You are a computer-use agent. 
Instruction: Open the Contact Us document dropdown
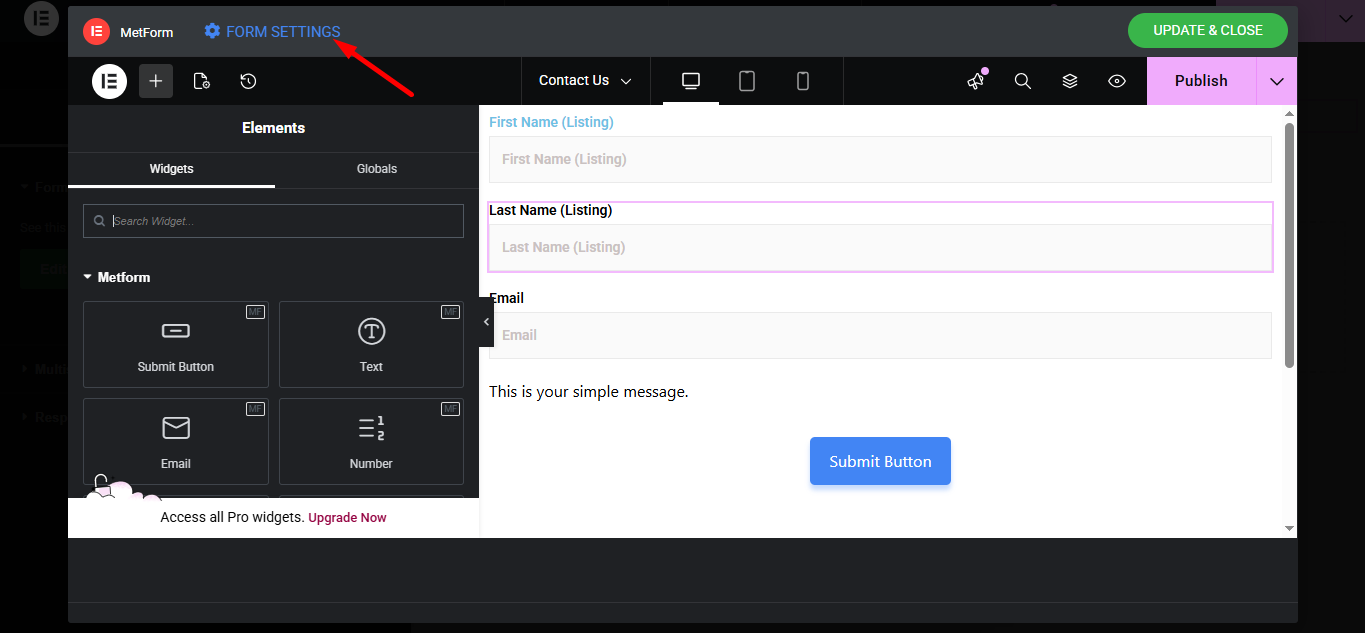[585, 81]
